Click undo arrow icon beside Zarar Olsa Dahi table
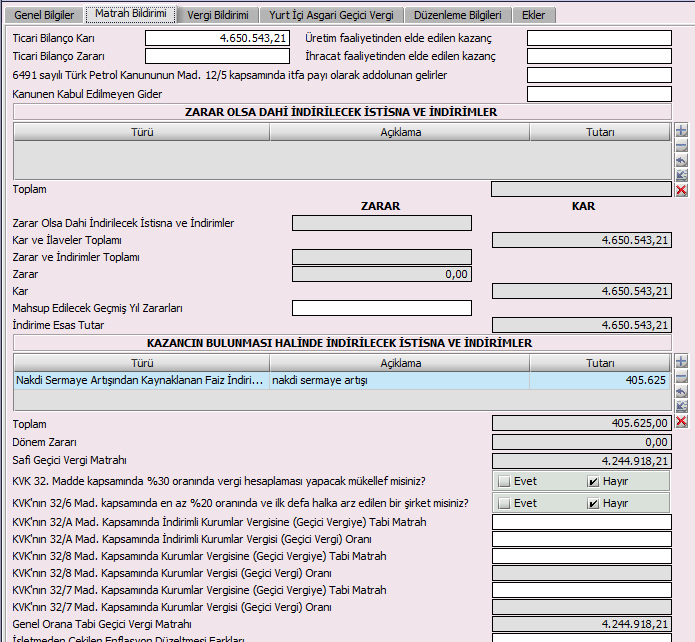 (681, 160)
